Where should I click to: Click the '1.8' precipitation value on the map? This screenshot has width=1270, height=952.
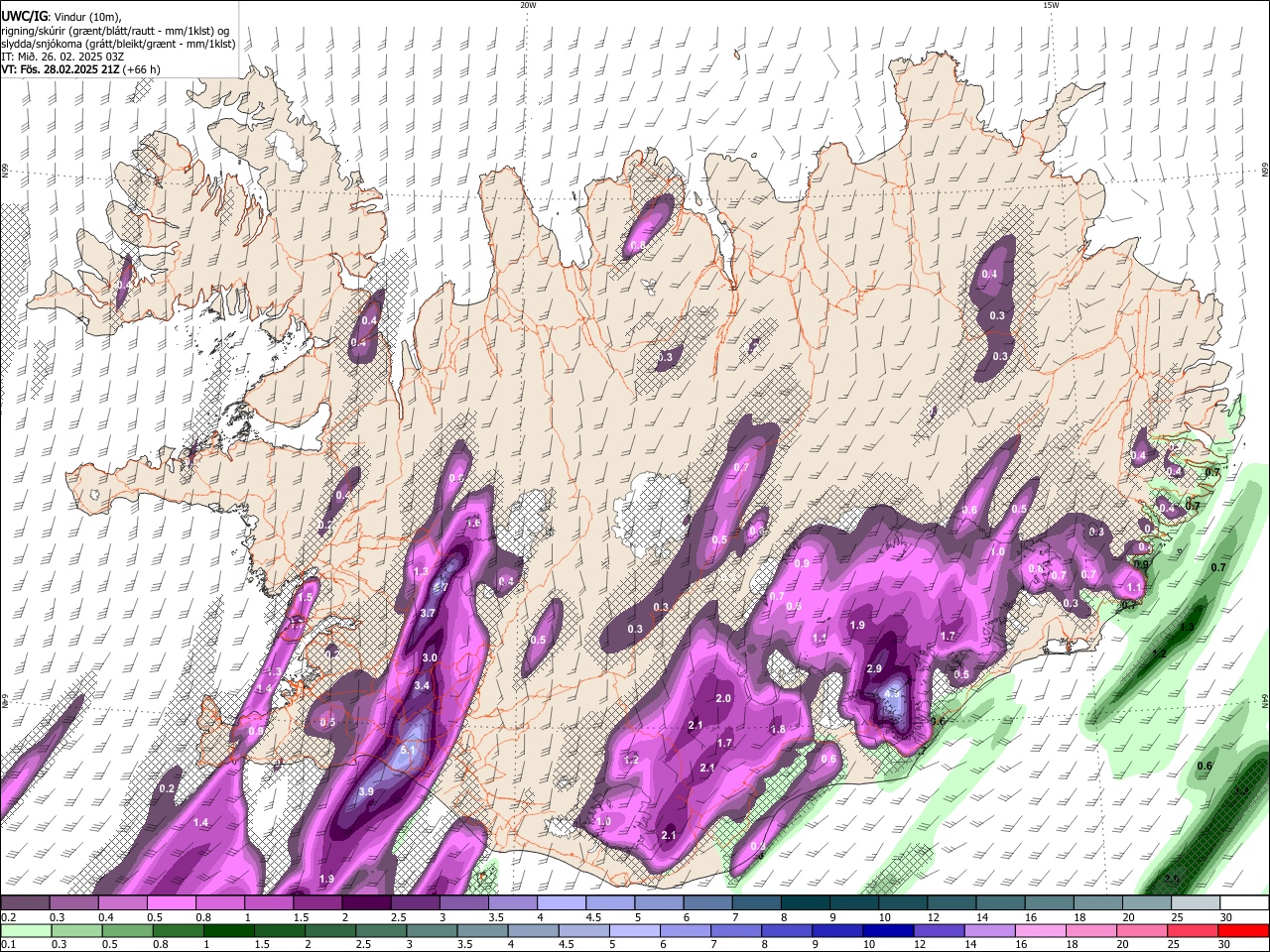coord(778,730)
